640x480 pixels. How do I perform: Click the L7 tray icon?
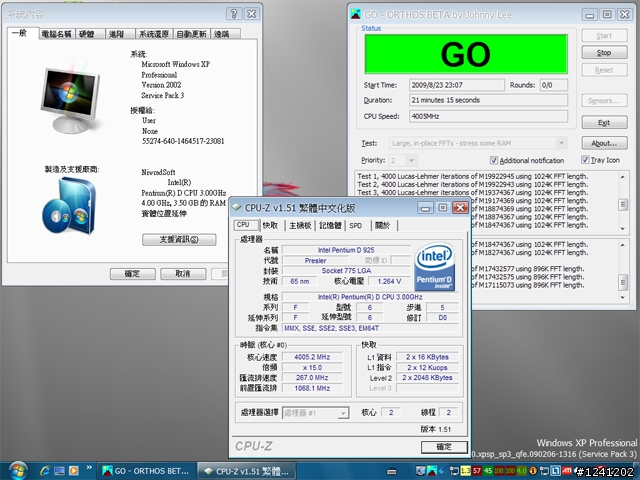point(555,471)
